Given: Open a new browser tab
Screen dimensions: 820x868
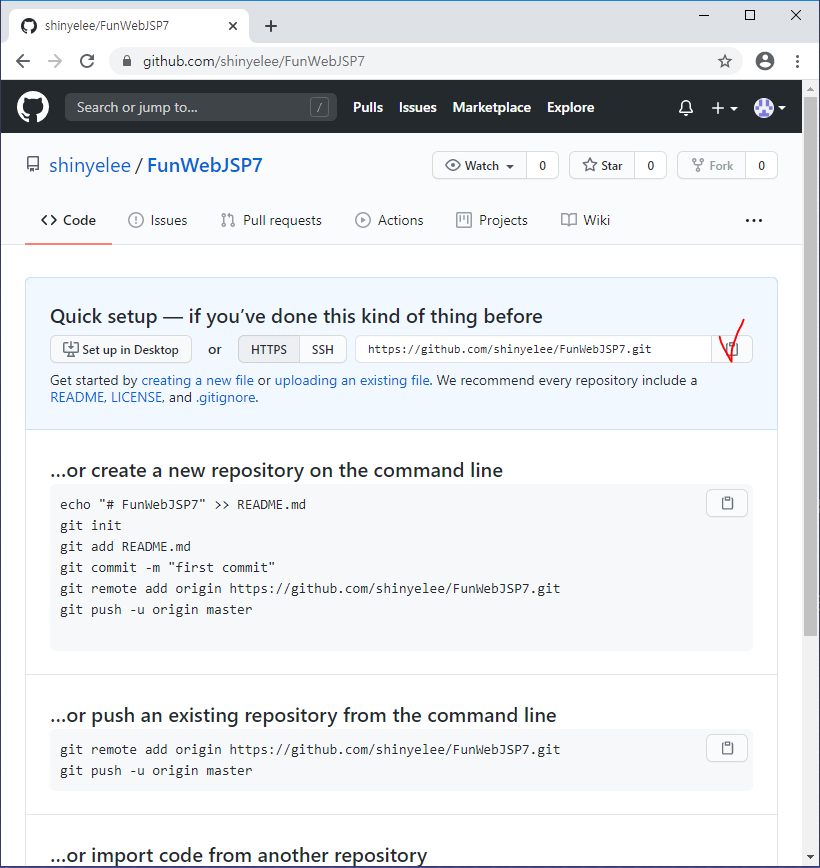Looking at the screenshot, I should [271, 26].
